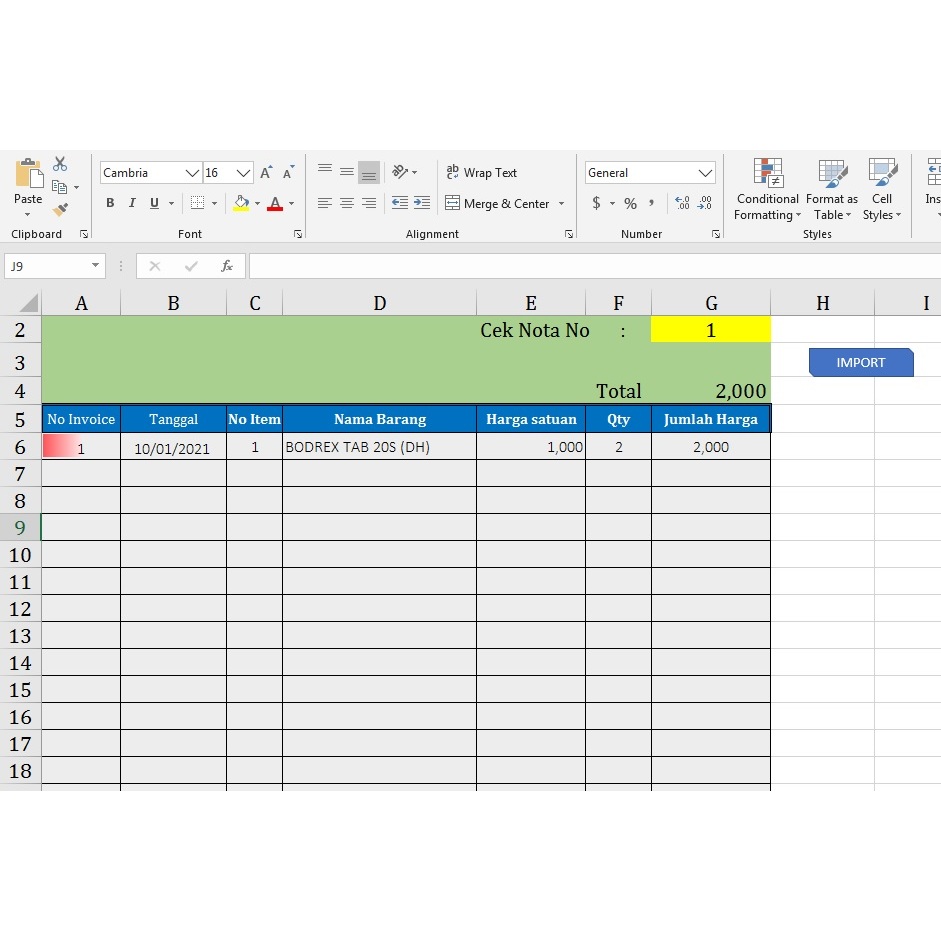This screenshot has height=941, width=941.
Task: Apply Accounting dollar format
Action: click(x=596, y=203)
